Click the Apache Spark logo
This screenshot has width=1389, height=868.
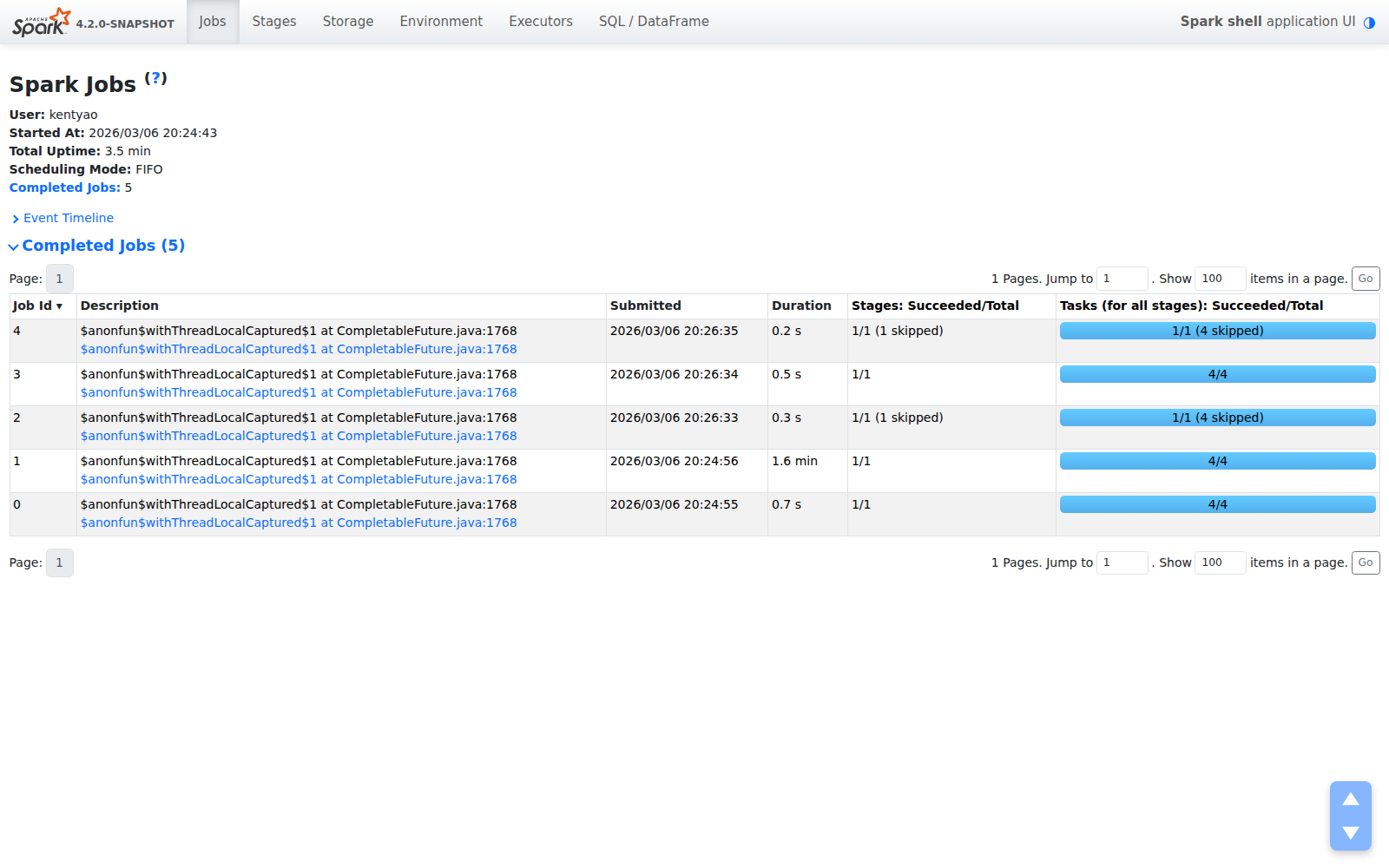point(41,22)
